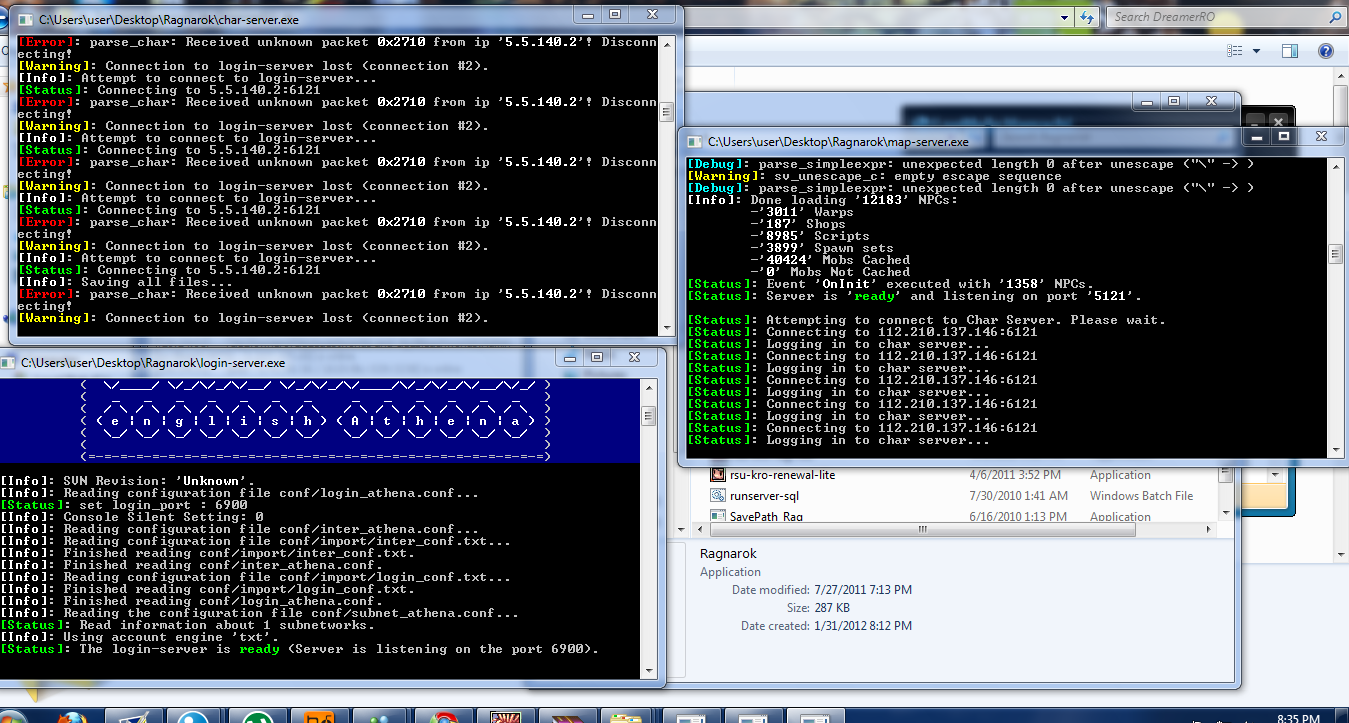
Task: Change the view using the Explorer view icon
Action: tap(1233, 51)
